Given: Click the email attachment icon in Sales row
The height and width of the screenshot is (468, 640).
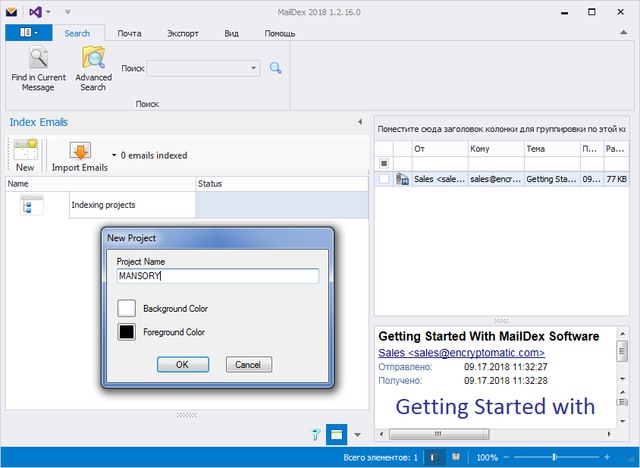Looking at the screenshot, I should (x=402, y=179).
